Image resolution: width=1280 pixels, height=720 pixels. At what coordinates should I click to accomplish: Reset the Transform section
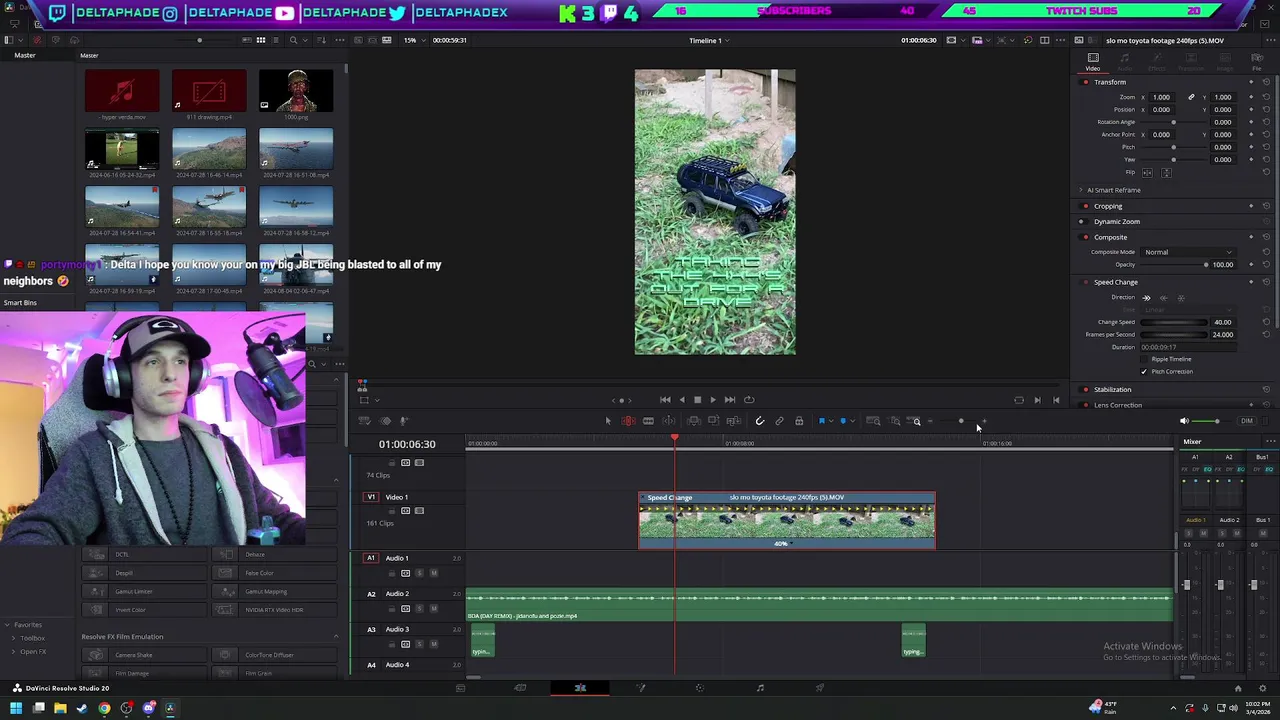1266,82
